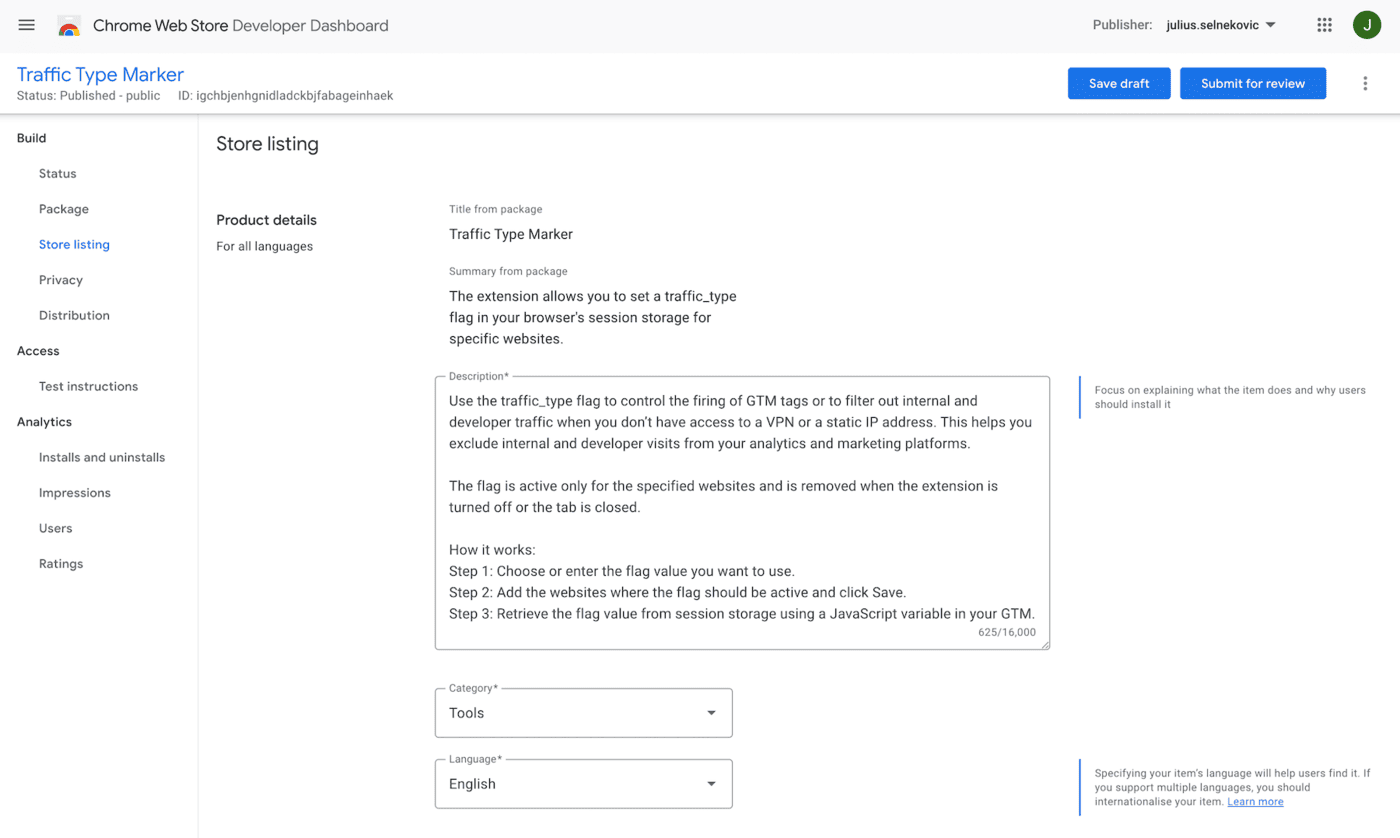The image size is (1400, 838).
Task: Open the Learn more link about languages
Action: [x=1255, y=801]
